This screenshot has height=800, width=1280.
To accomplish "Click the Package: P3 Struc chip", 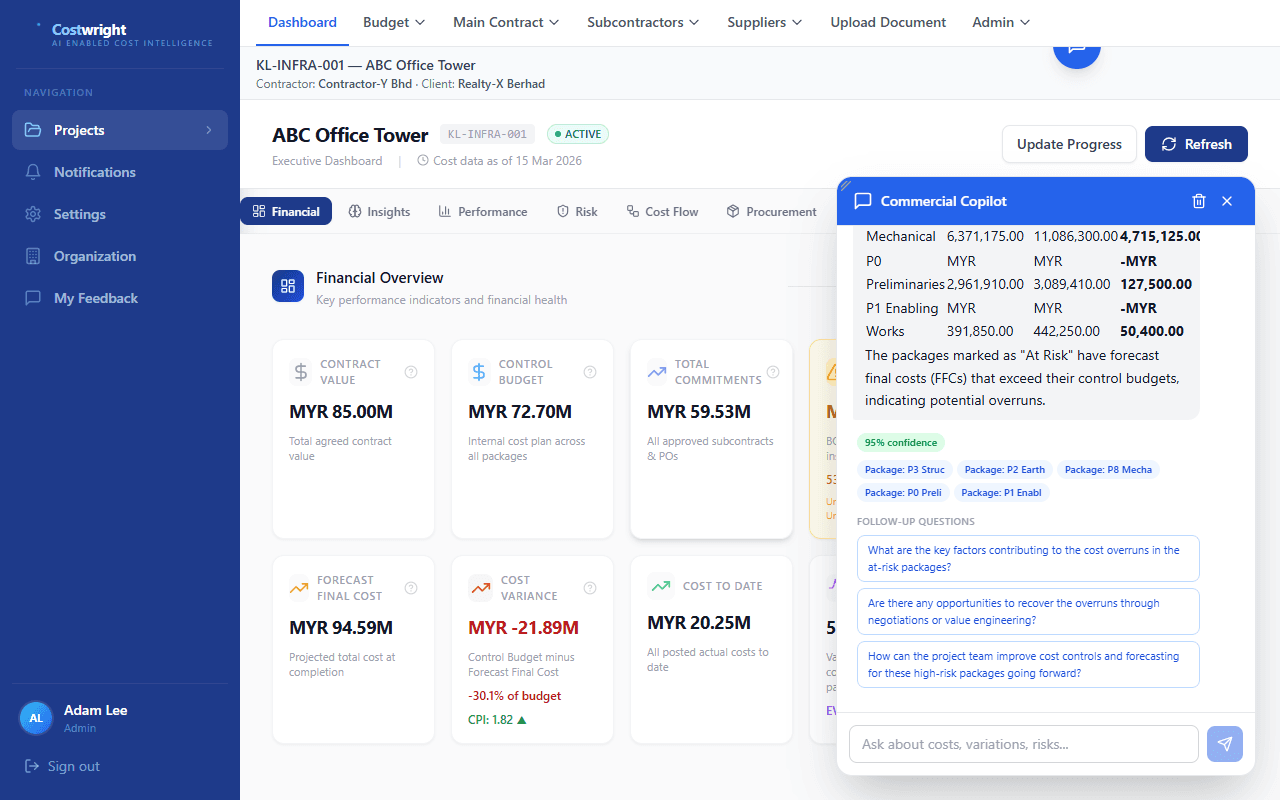I will click(x=905, y=469).
